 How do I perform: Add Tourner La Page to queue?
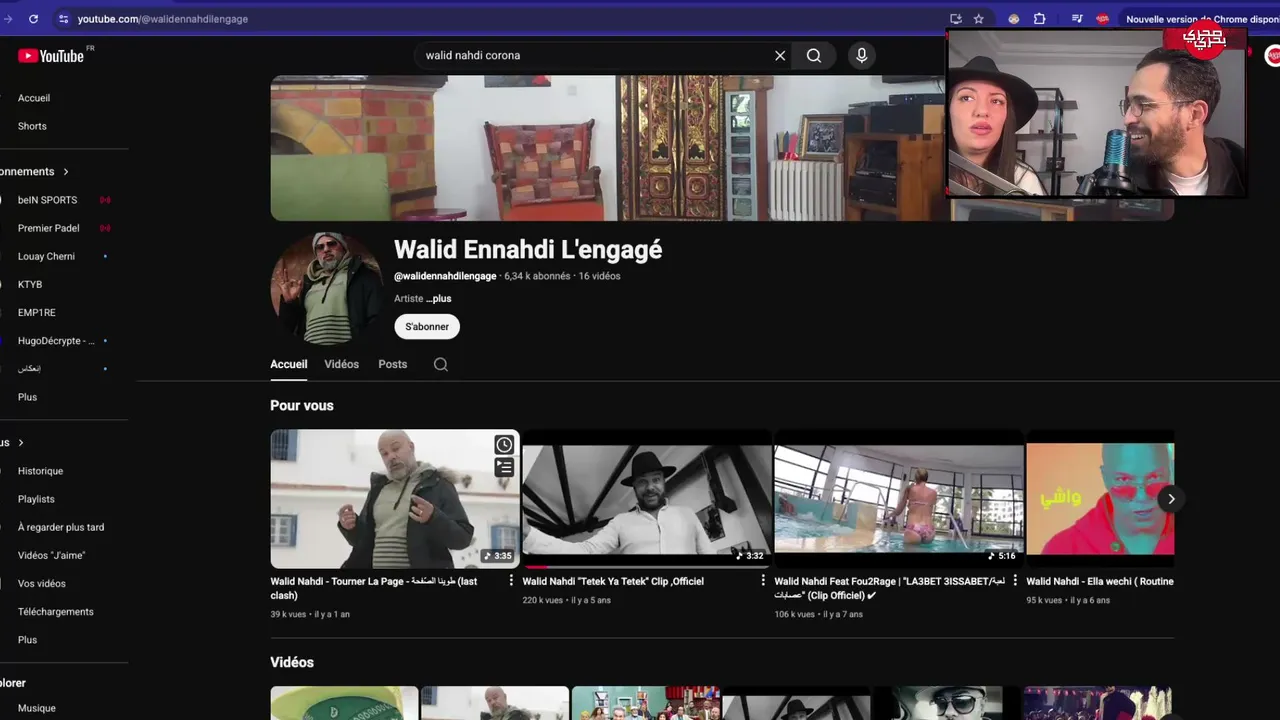[504, 467]
